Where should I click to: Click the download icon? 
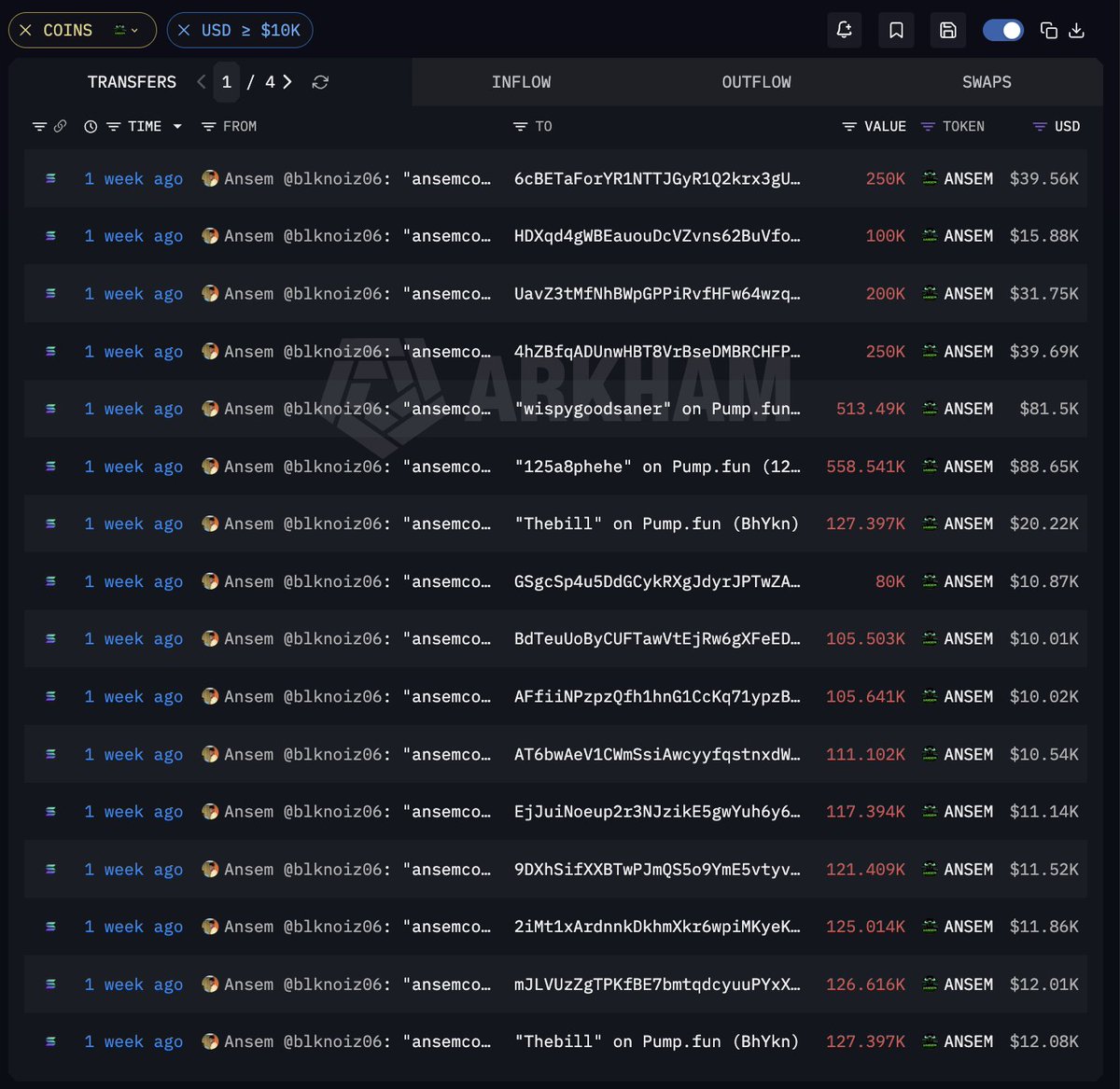click(1076, 31)
